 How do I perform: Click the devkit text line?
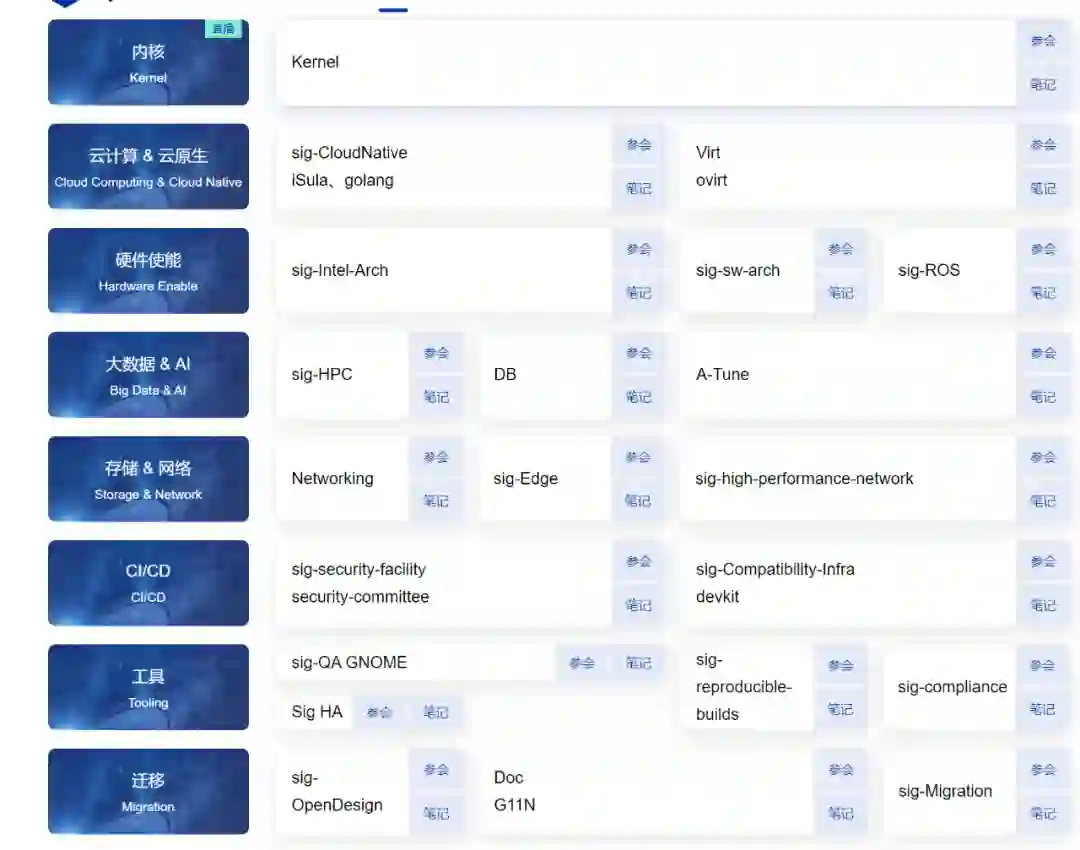point(717,597)
